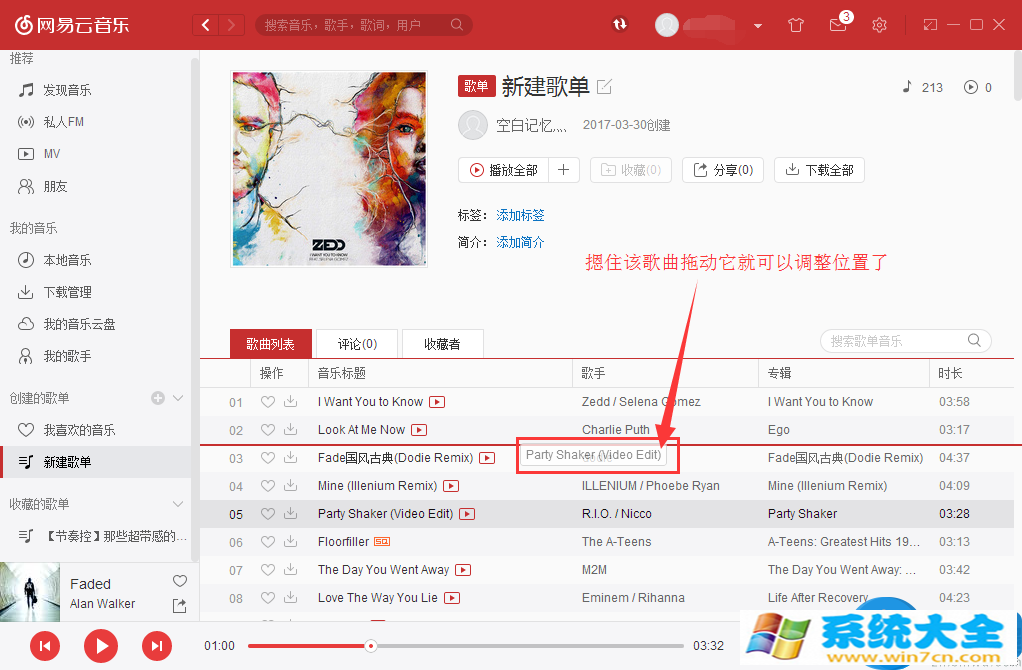Viewport: 1022px width, 670px height.
Task: Share the now-playing song Faded
Action: coord(179,606)
